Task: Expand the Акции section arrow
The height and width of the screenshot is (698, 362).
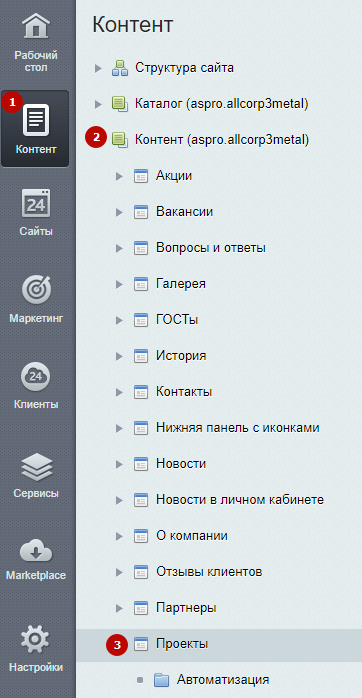Action: (x=119, y=176)
